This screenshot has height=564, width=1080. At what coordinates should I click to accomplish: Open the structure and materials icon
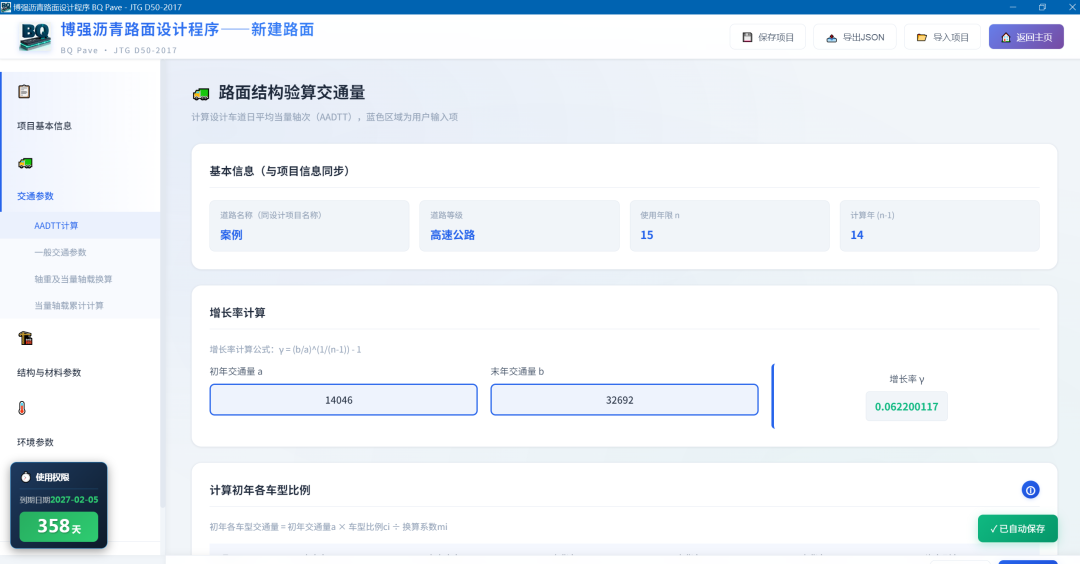[x=25, y=338]
